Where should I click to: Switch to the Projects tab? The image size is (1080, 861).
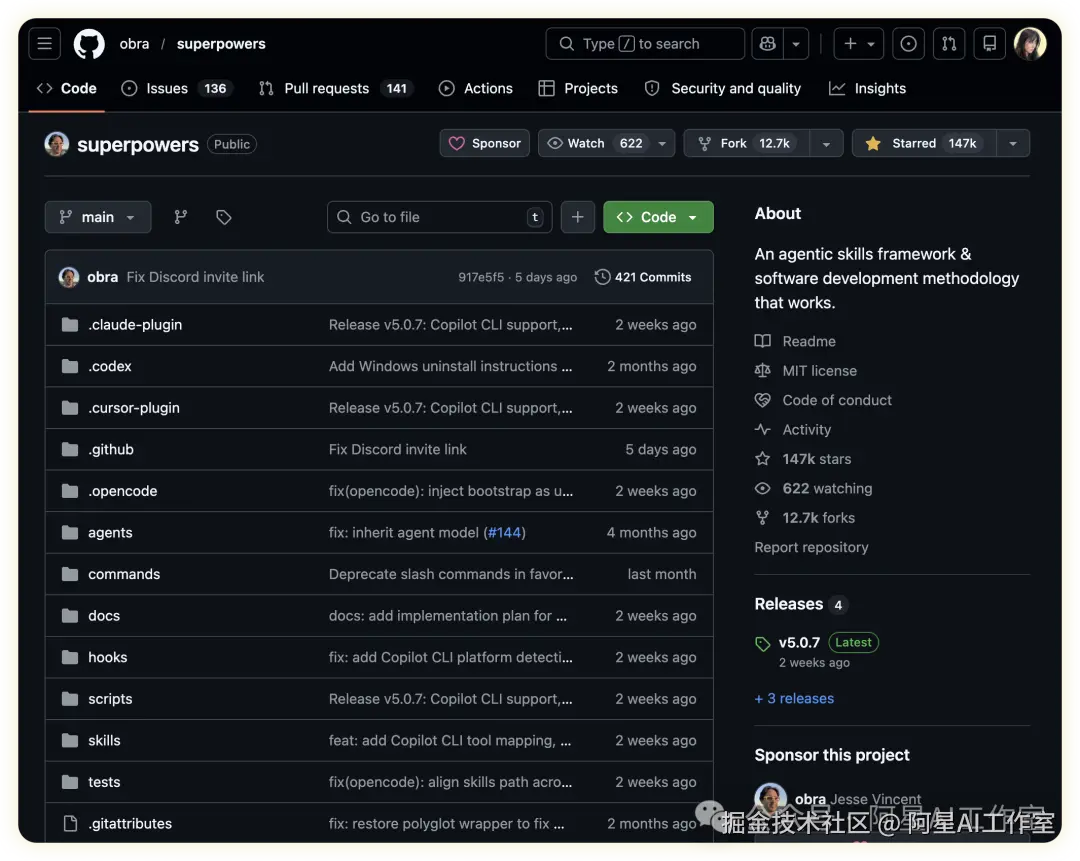coord(578,88)
